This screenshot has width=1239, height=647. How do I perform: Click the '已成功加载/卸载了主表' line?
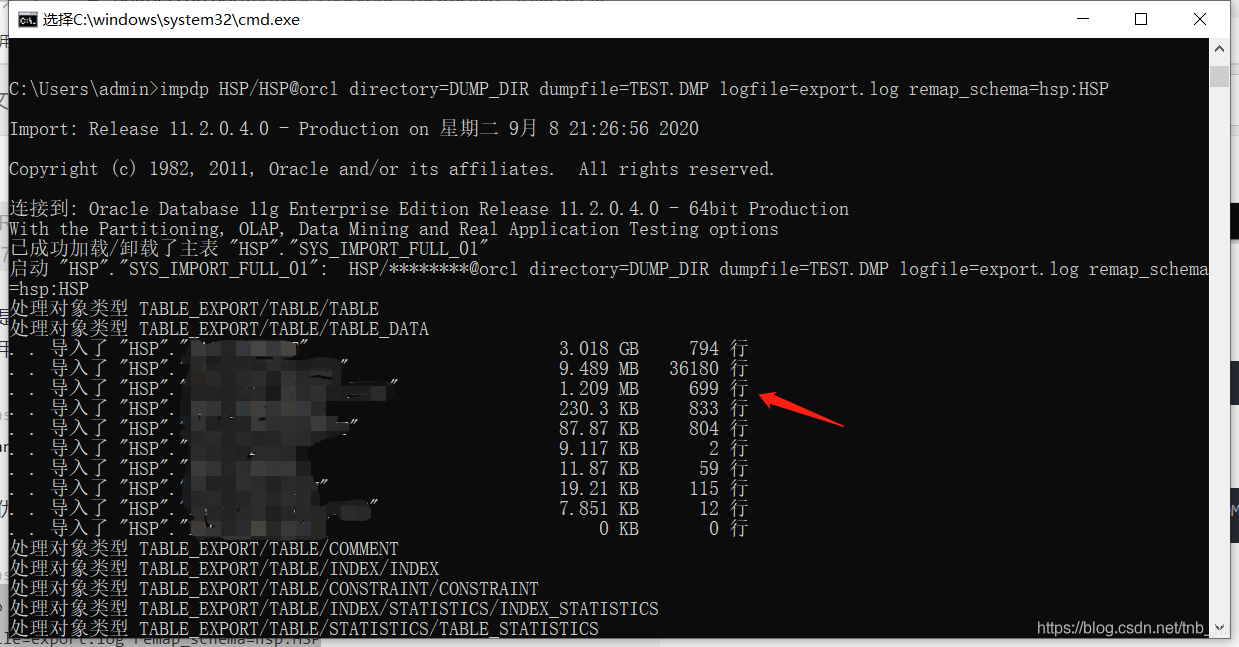(249, 249)
